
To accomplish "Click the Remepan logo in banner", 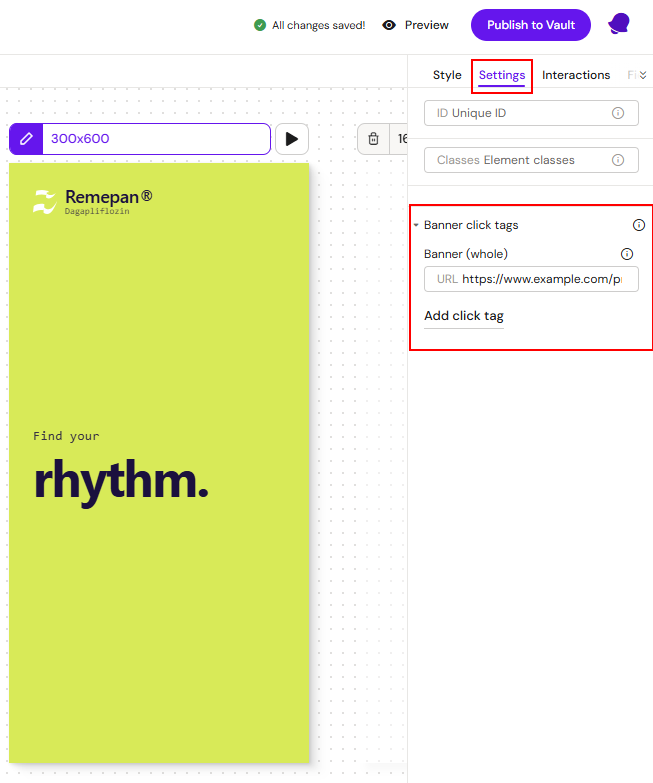I will [x=44, y=202].
